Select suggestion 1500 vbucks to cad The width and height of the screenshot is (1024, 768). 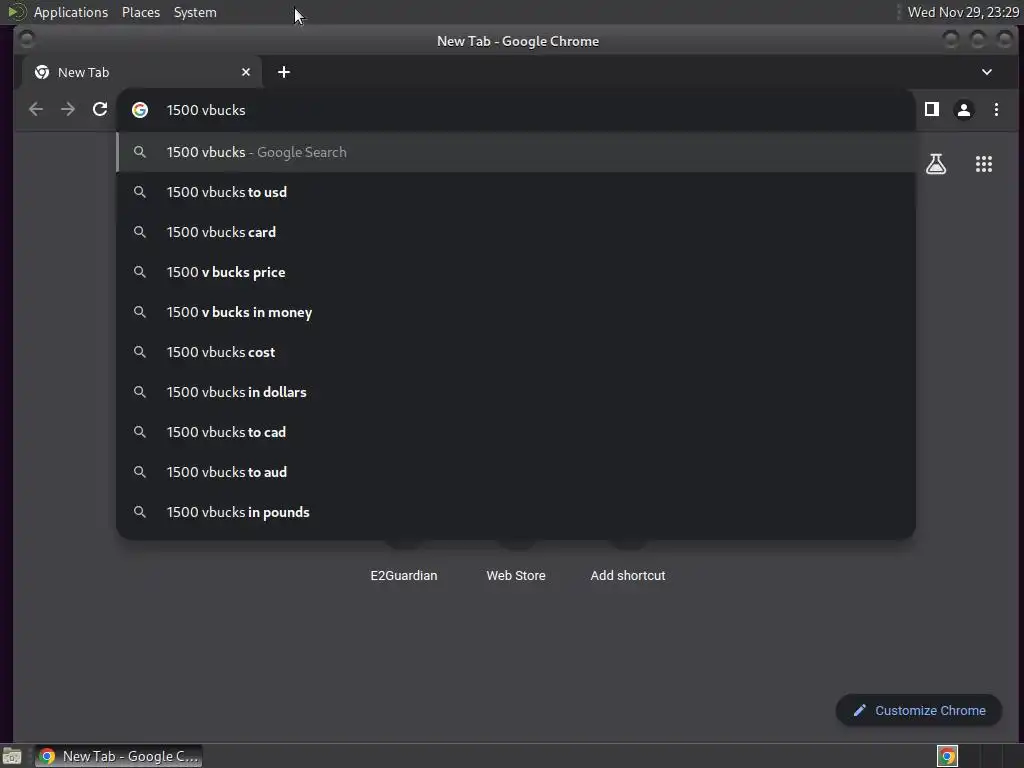click(516, 432)
